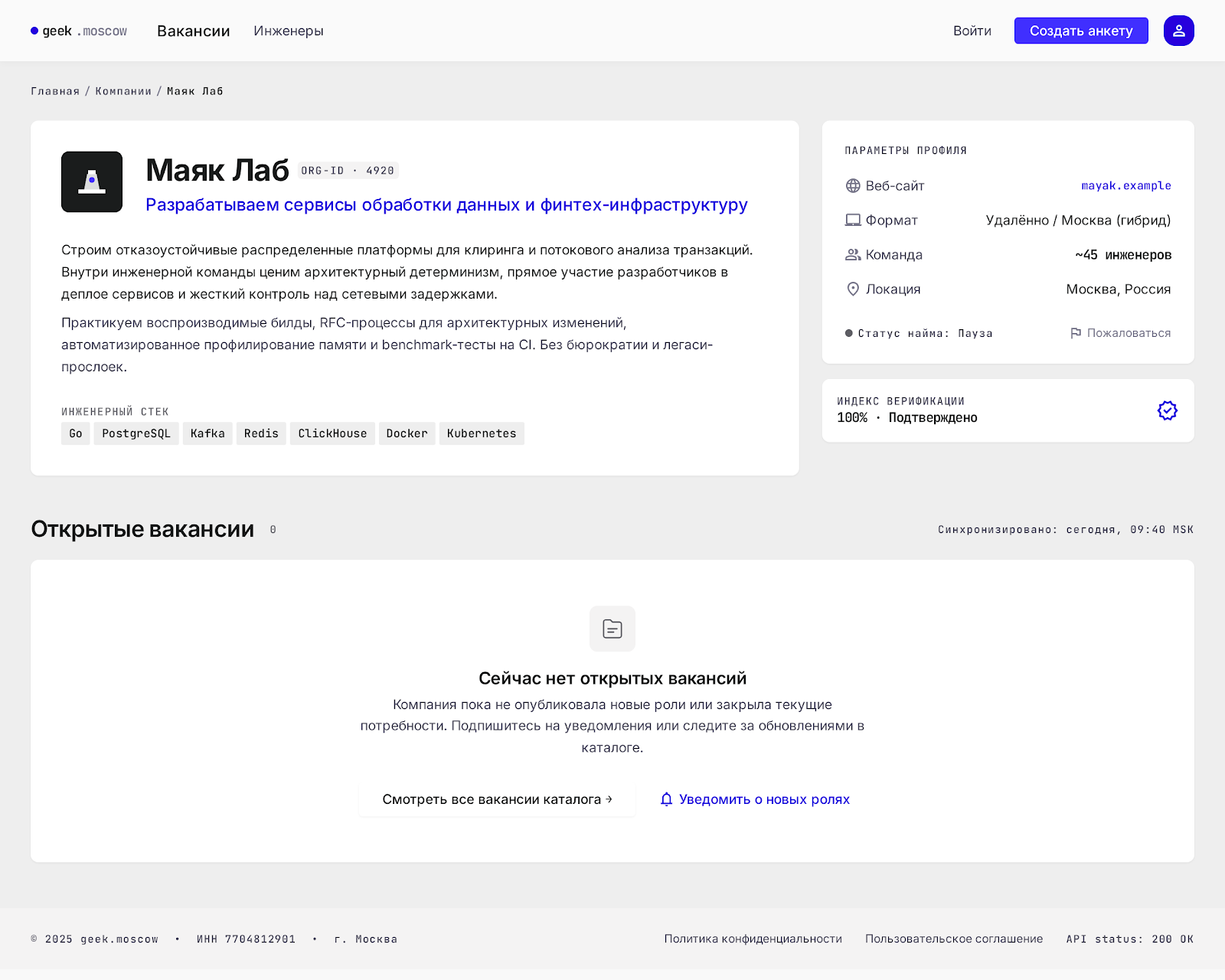1225x980 pixels.
Task: Click the pin icon next to Локация
Action: coord(853,289)
